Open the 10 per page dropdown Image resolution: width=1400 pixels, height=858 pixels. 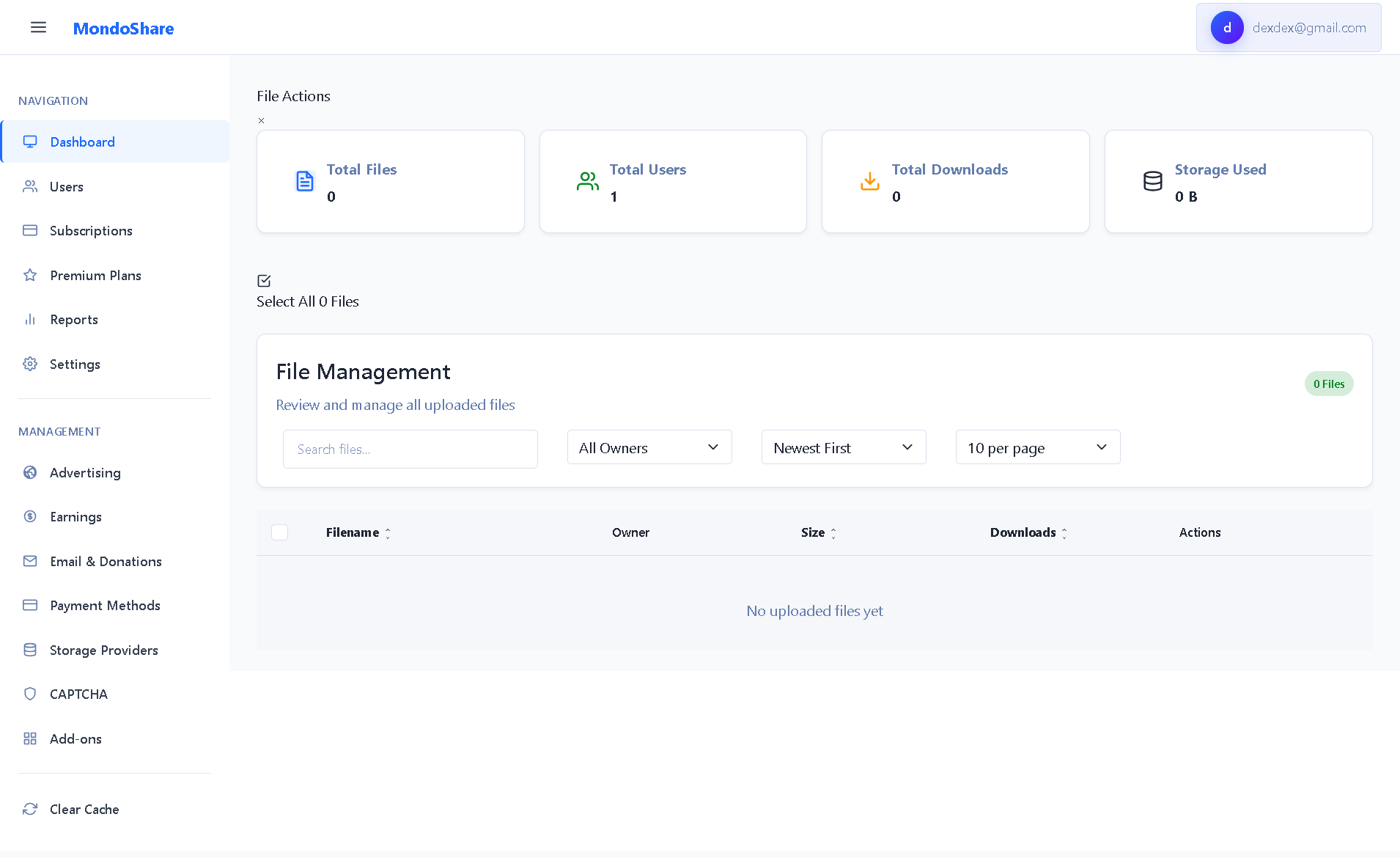point(1038,447)
